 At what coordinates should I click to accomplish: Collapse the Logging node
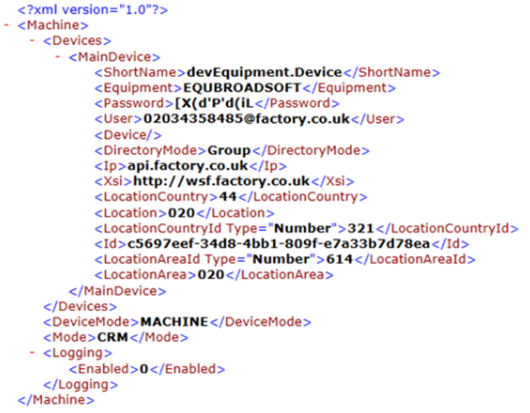32,353
